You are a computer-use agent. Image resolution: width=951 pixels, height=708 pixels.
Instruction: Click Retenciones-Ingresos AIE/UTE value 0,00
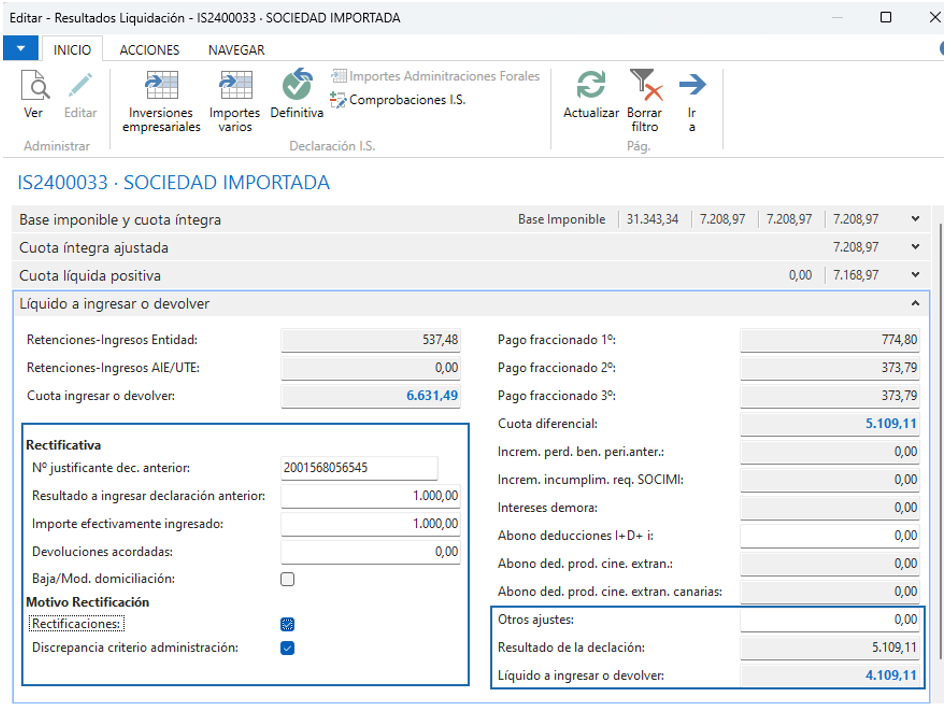(370, 368)
